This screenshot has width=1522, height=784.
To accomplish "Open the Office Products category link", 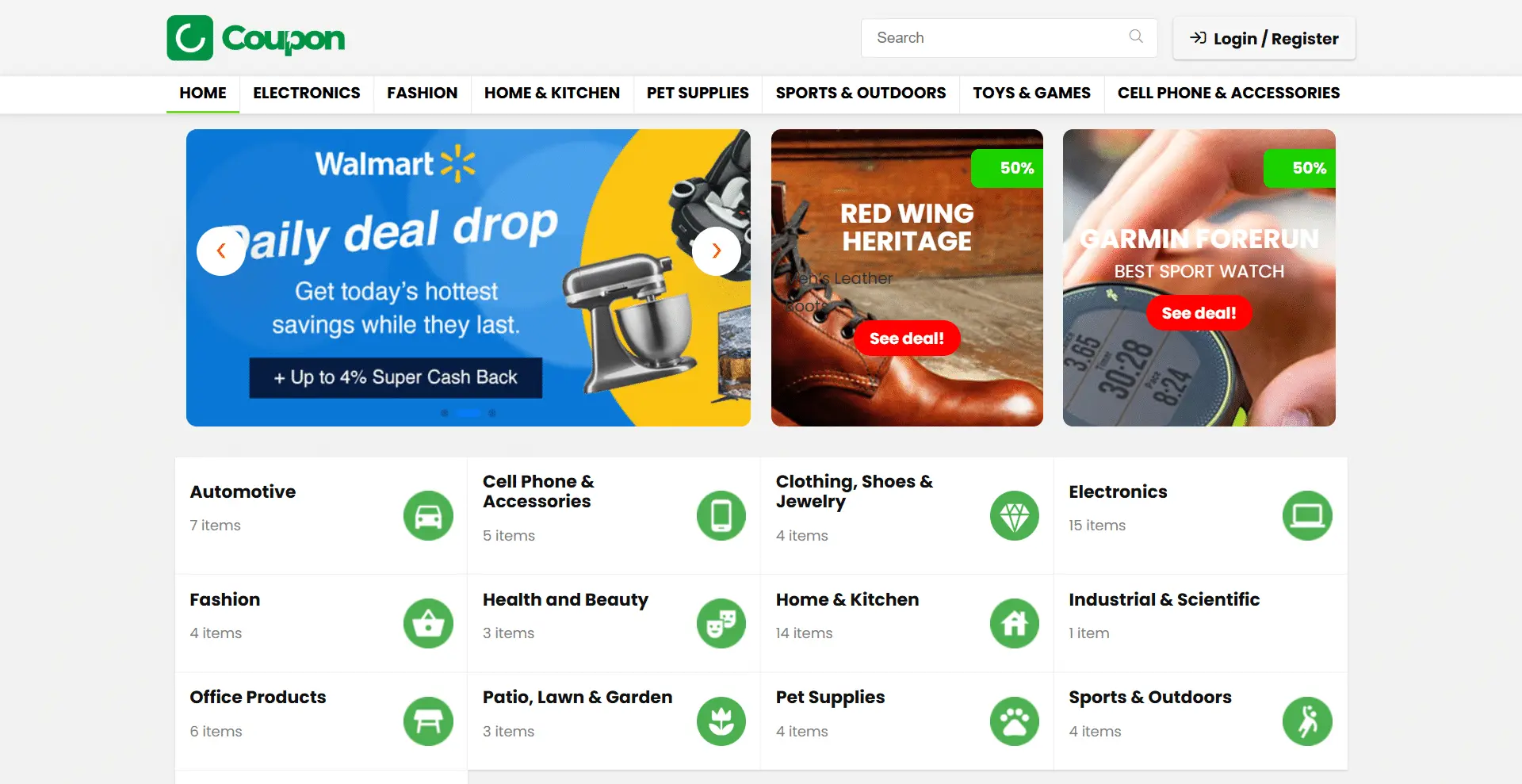I will [258, 698].
